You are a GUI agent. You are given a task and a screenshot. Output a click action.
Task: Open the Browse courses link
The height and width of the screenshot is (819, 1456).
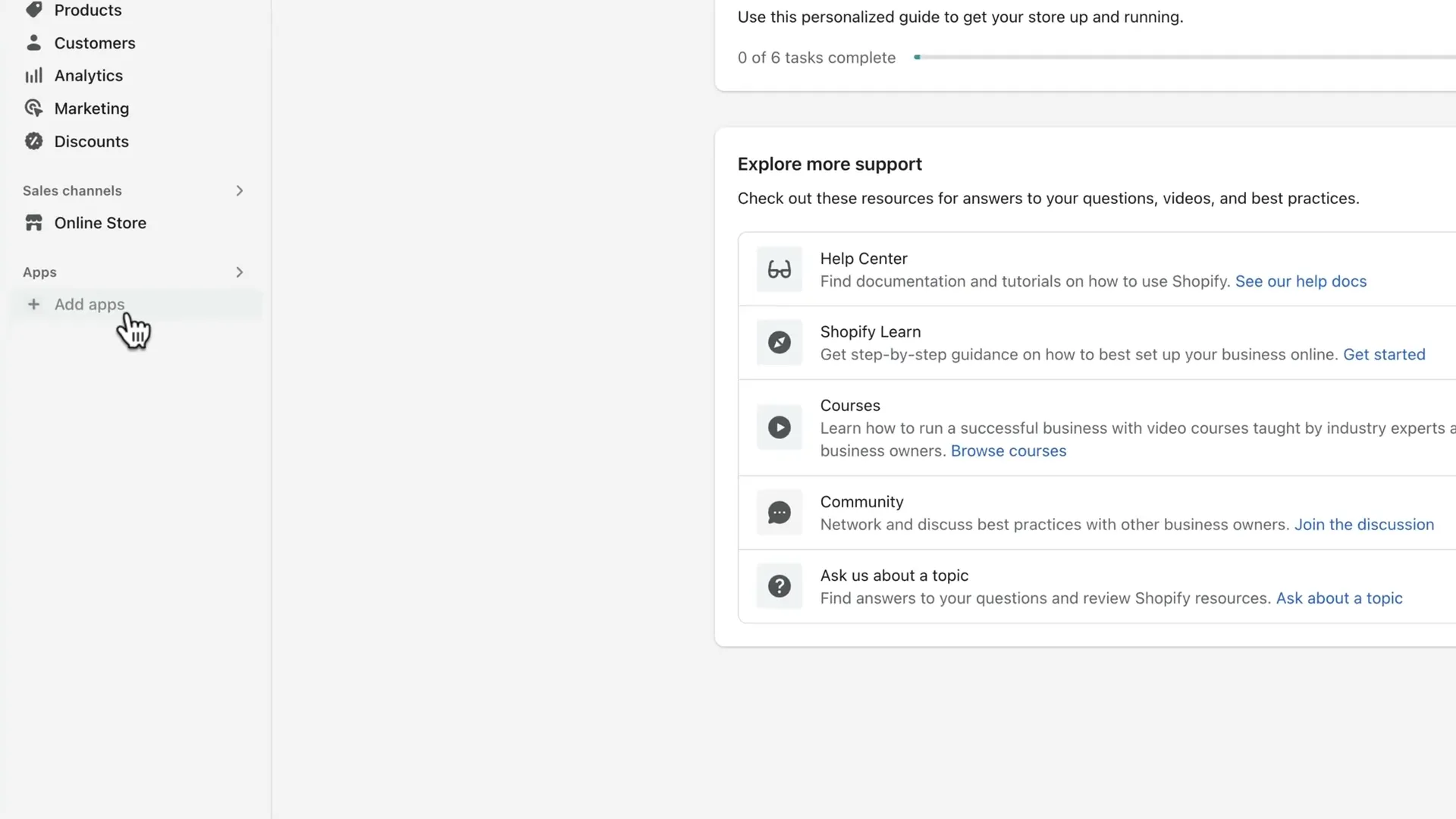click(1008, 451)
